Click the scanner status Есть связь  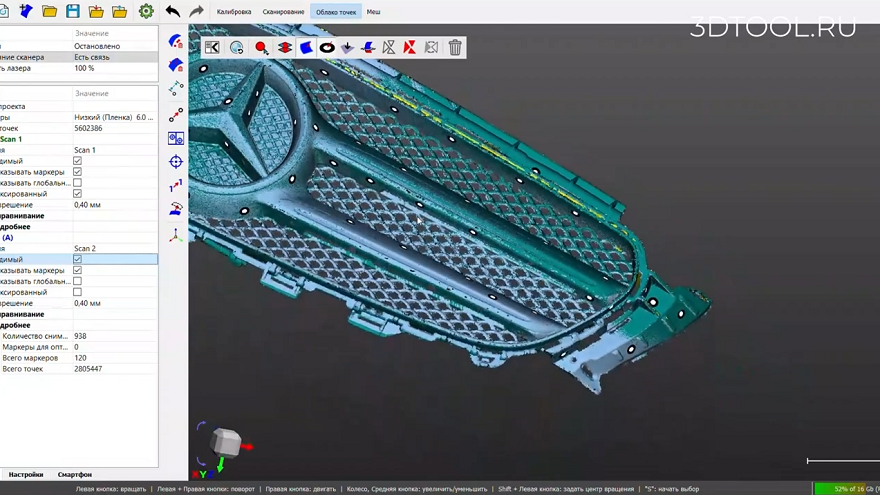pos(92,57)
